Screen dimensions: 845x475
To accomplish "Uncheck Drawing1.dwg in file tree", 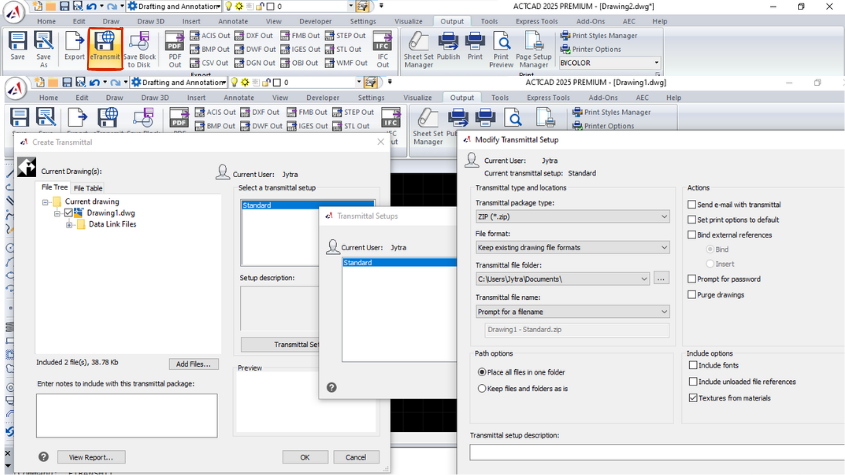I will point(68,213).
